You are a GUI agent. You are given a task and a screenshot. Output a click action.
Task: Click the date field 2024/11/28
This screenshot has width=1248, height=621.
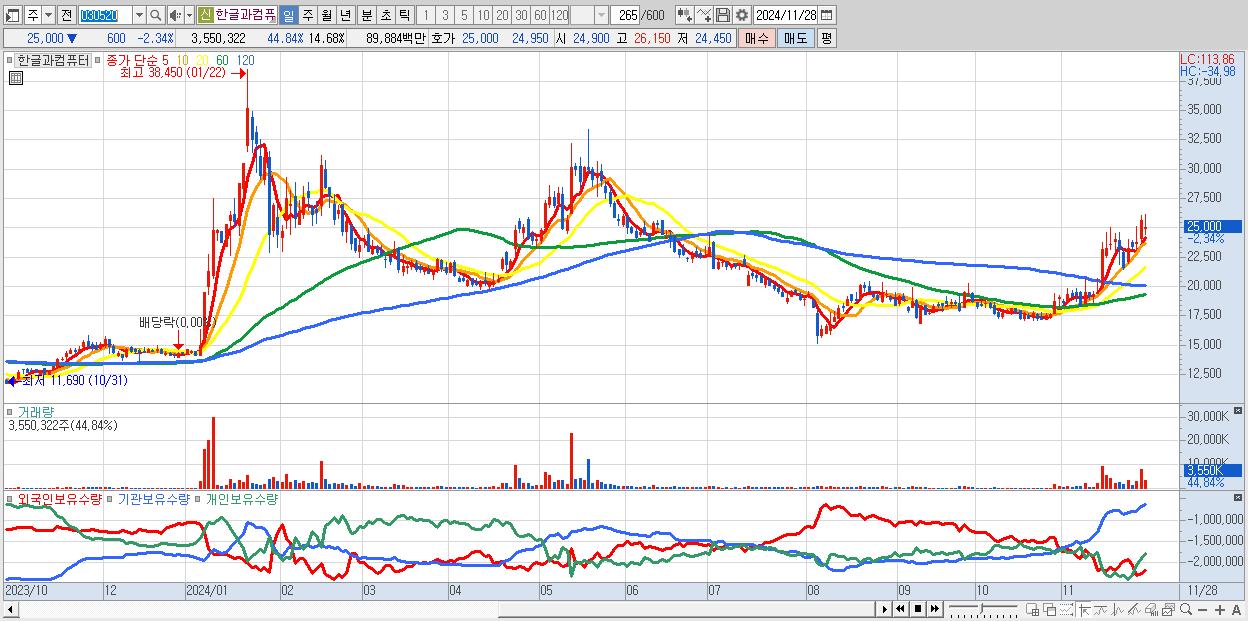786,15
